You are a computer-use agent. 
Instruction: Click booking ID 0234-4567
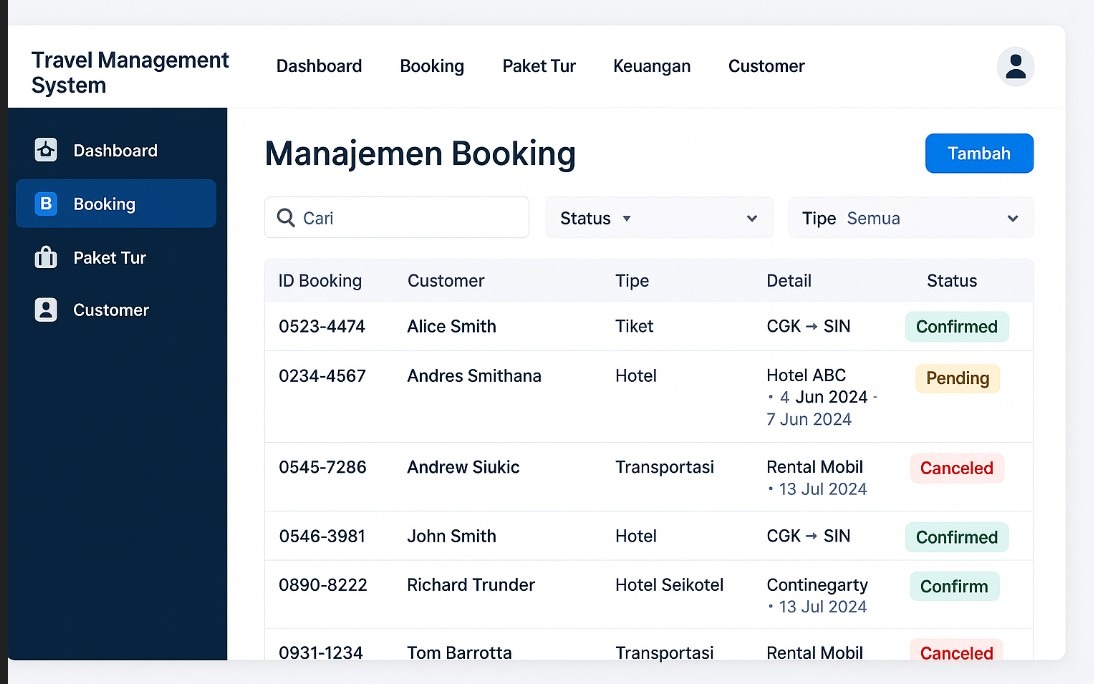coord(322,376)
